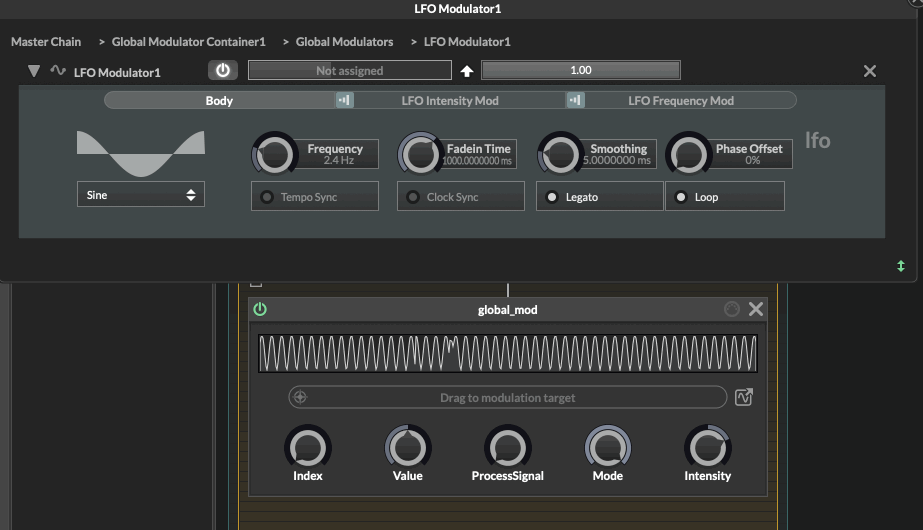
Task: Click Master Chain in the breadcrumb
Action: [x=46, y=42]
